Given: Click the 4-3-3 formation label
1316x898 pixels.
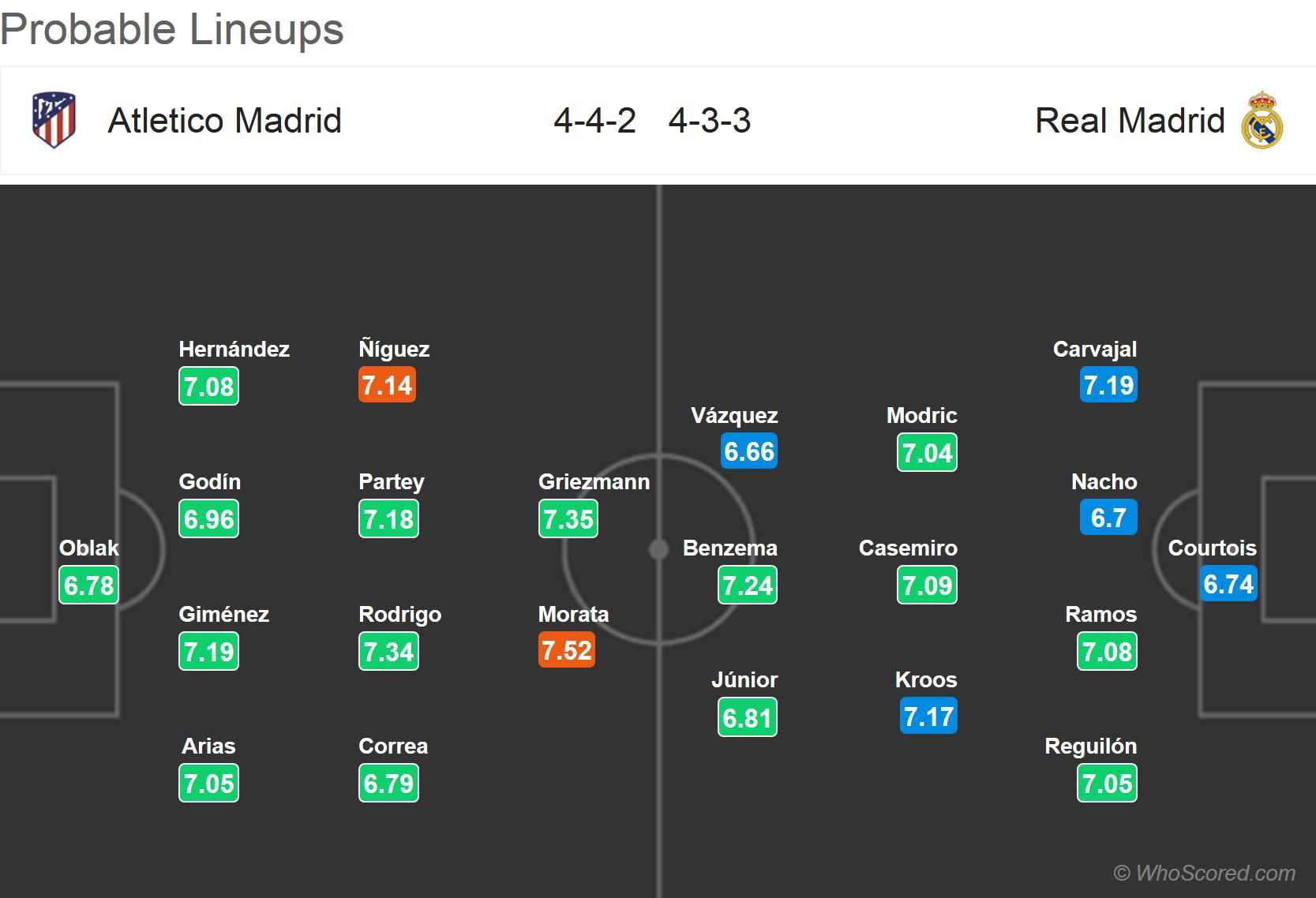Looking at the screenshot, I should [709, 121].
